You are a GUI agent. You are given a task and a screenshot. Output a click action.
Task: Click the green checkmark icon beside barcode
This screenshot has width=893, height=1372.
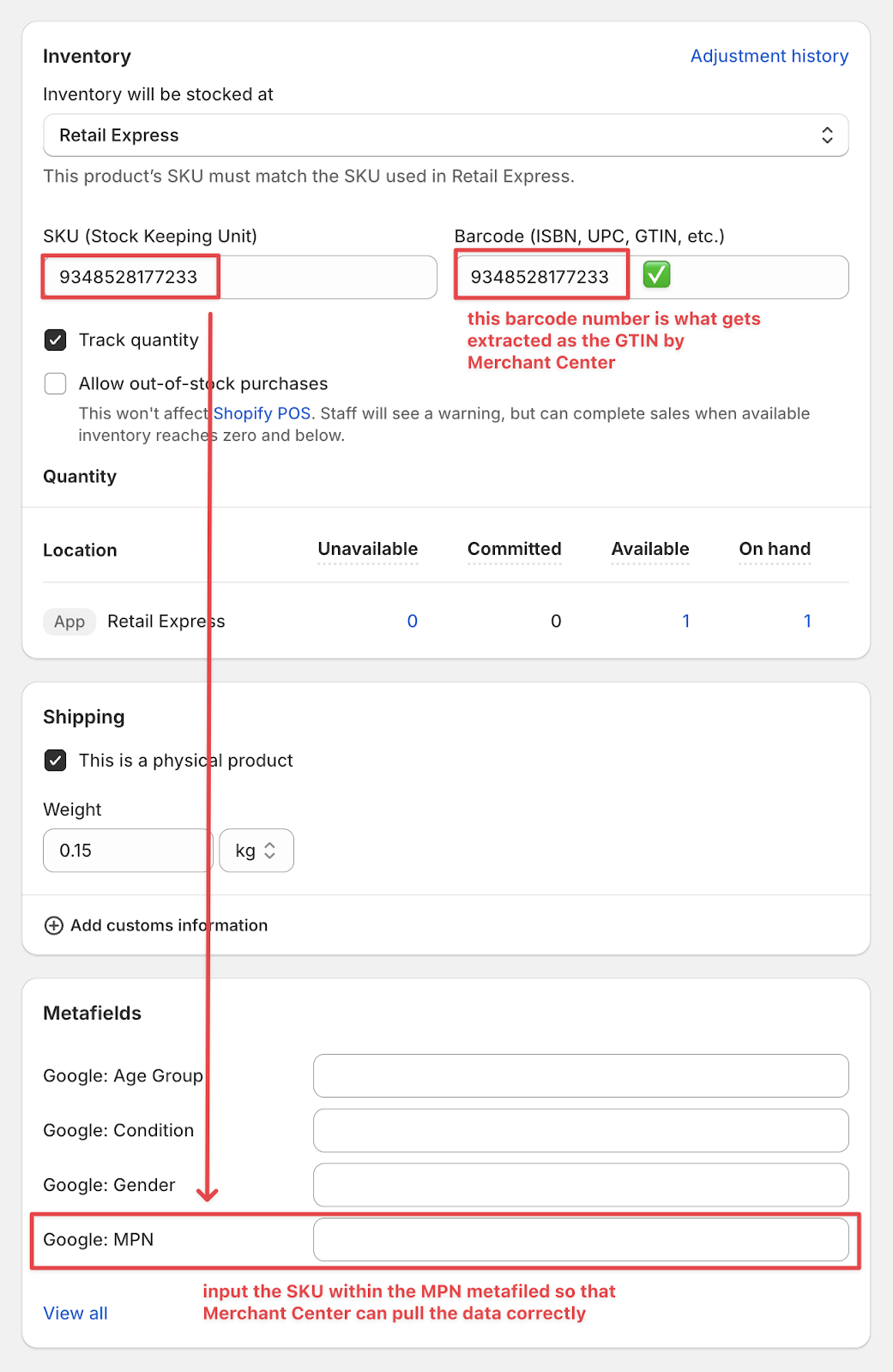[x=656, y=275]
